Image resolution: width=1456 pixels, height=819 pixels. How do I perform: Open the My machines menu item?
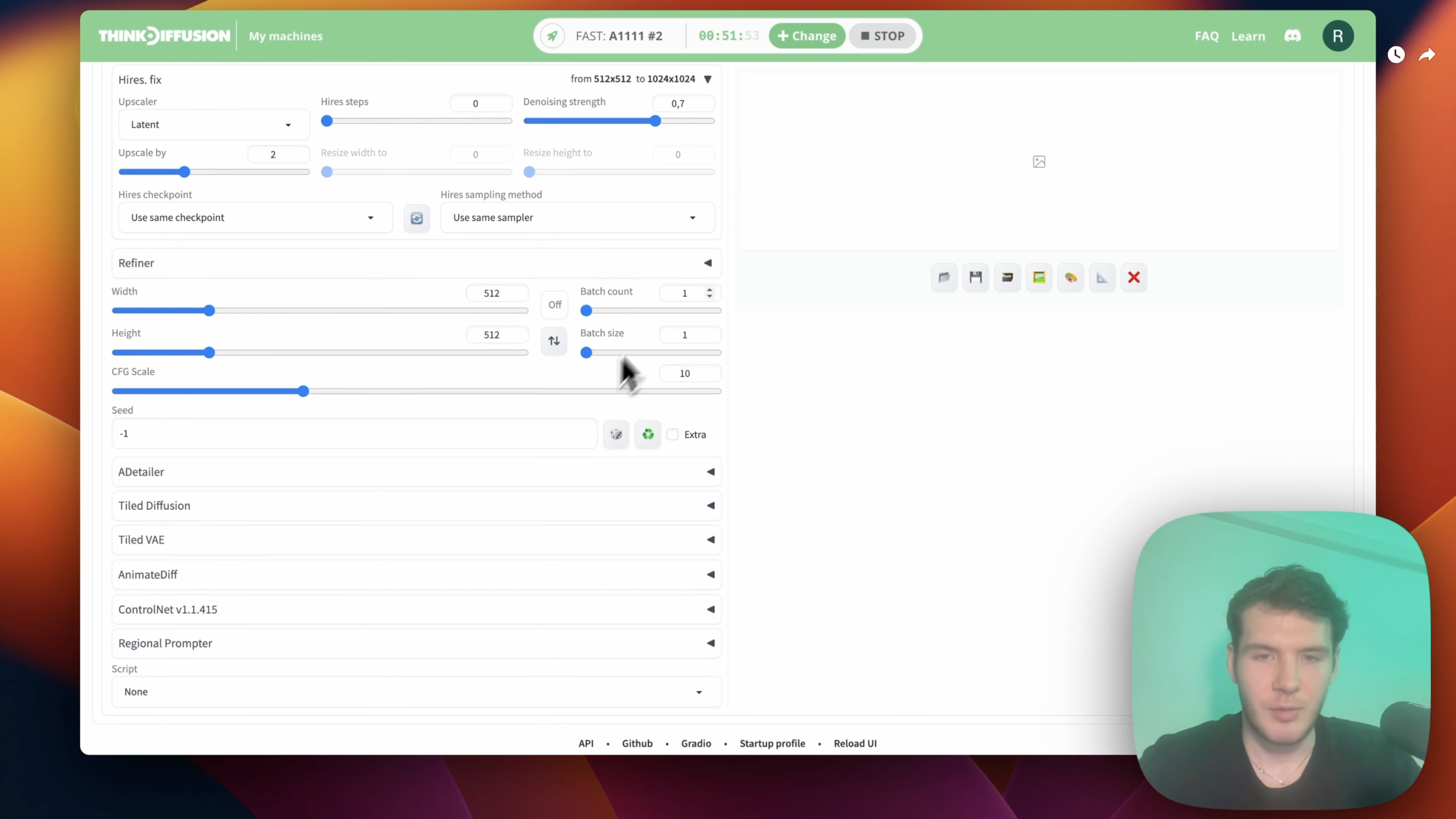(286, 36)
